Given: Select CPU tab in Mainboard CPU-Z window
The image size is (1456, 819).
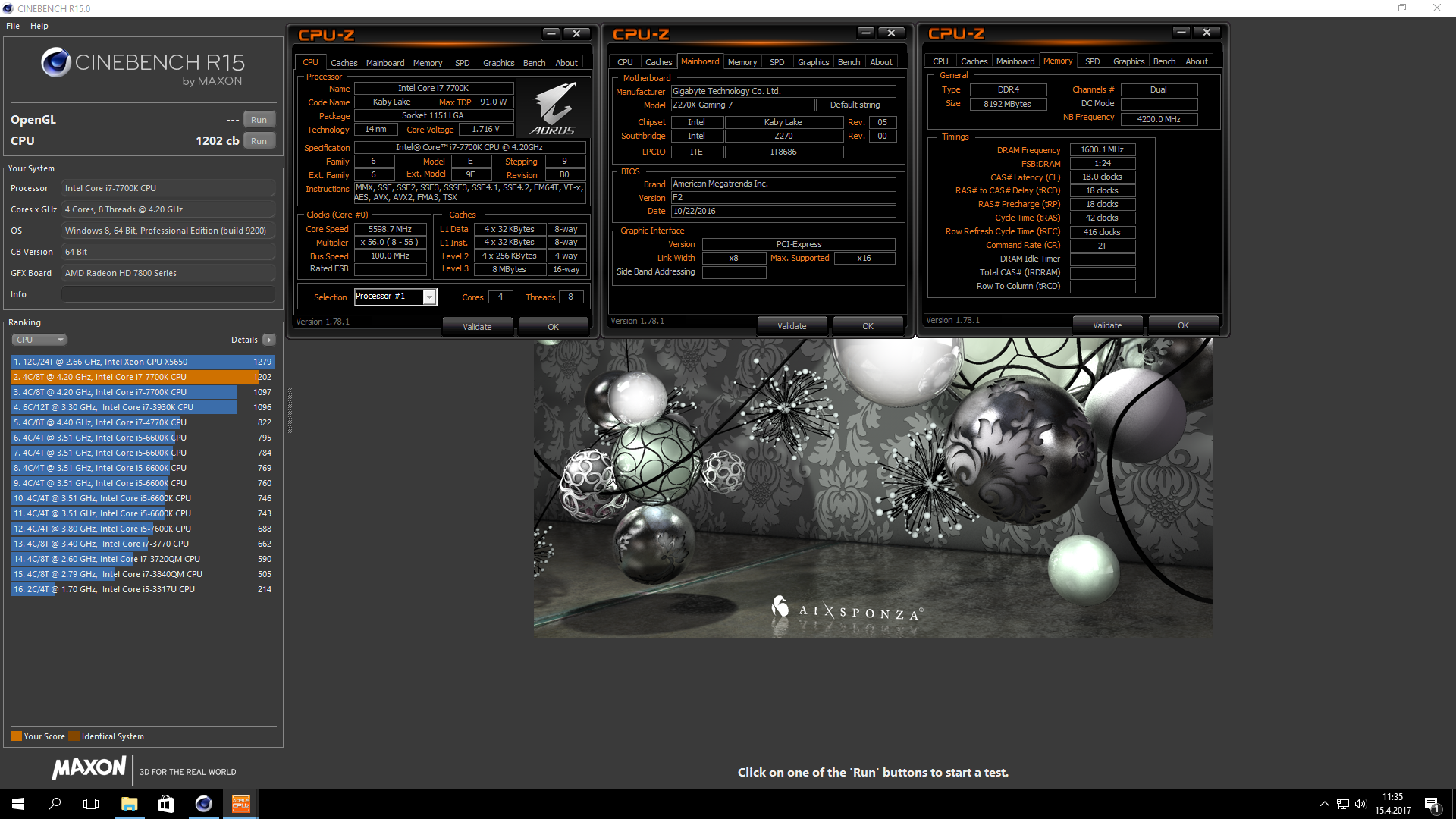Looking at the screenshot, I should tap(625, 62).
